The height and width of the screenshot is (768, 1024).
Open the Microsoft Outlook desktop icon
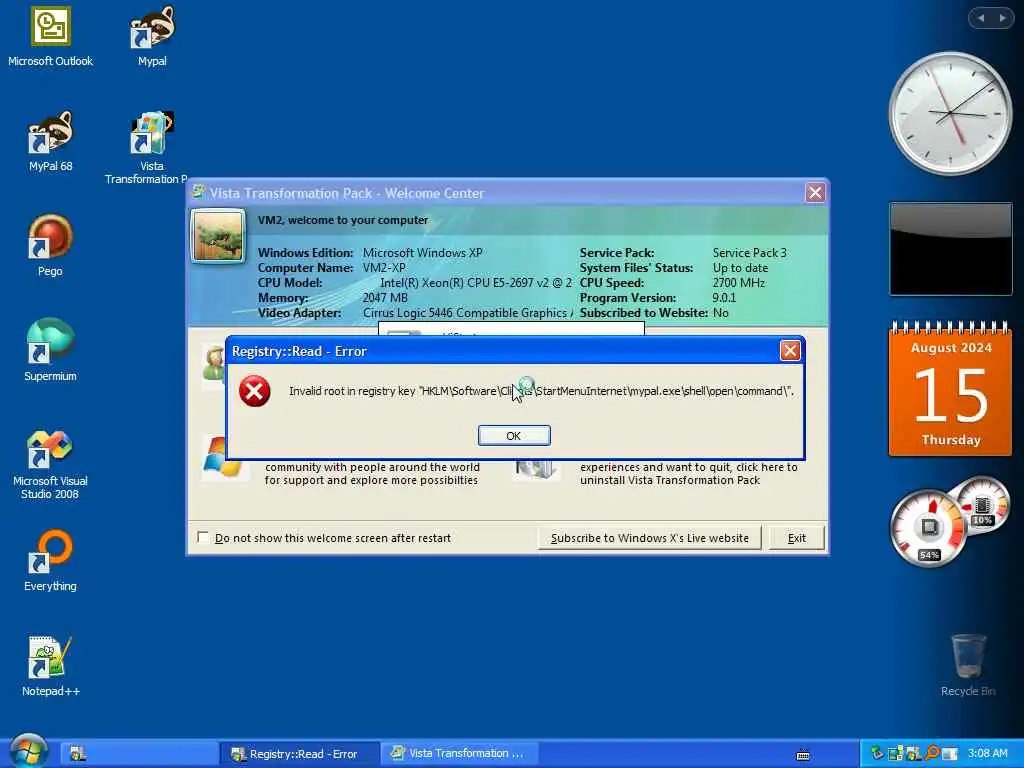(50, 37)
